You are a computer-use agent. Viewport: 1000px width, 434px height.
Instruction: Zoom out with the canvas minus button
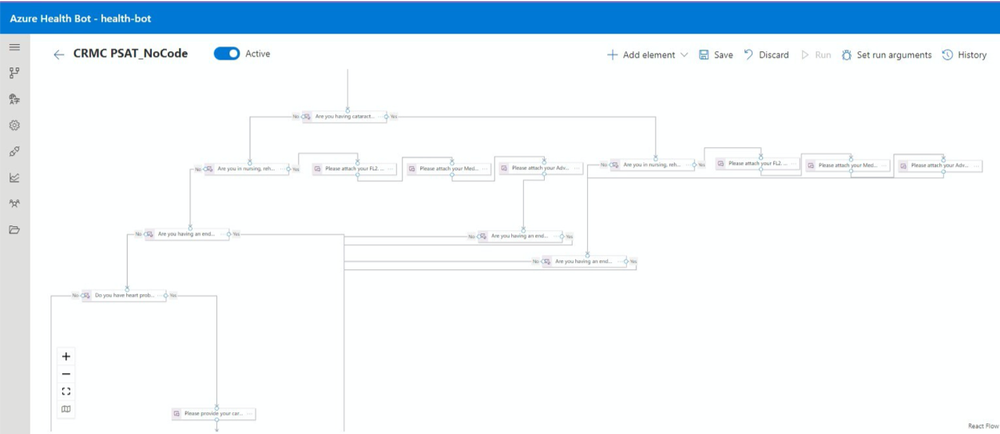tap(66, 374)
